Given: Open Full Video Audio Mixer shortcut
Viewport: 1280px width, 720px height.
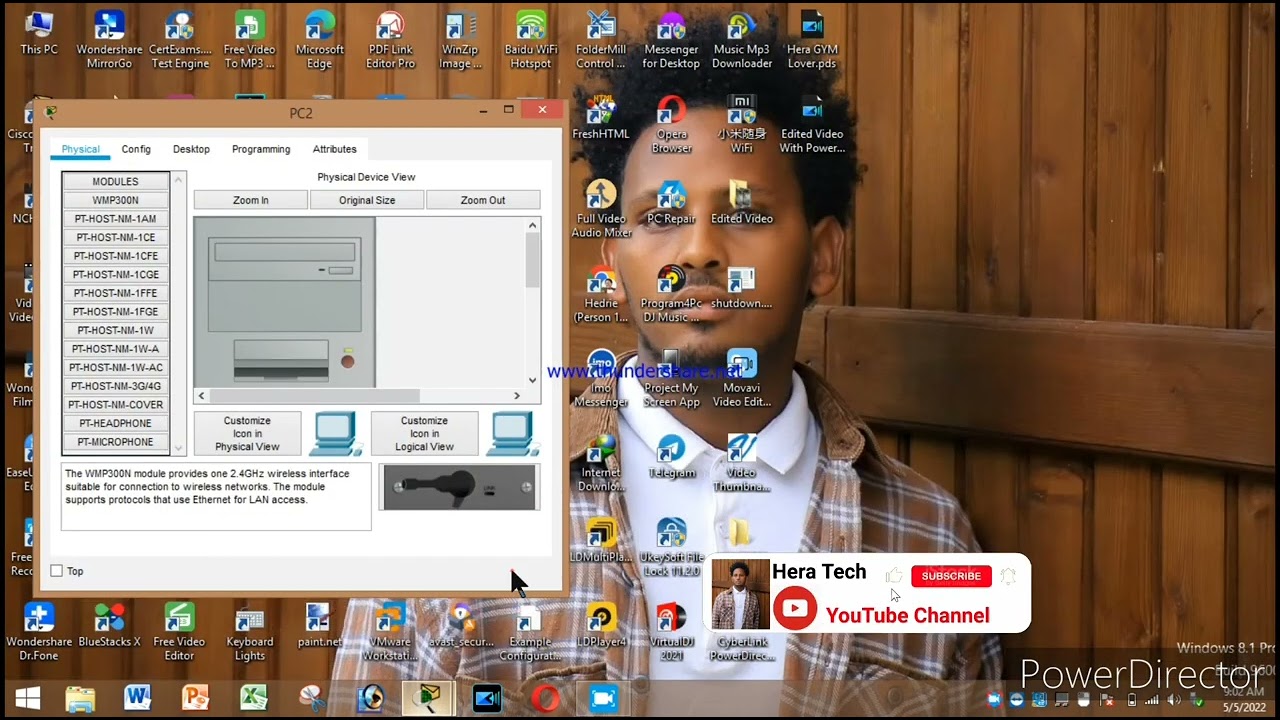Looking at the screenshot, I should click(601, 209).
